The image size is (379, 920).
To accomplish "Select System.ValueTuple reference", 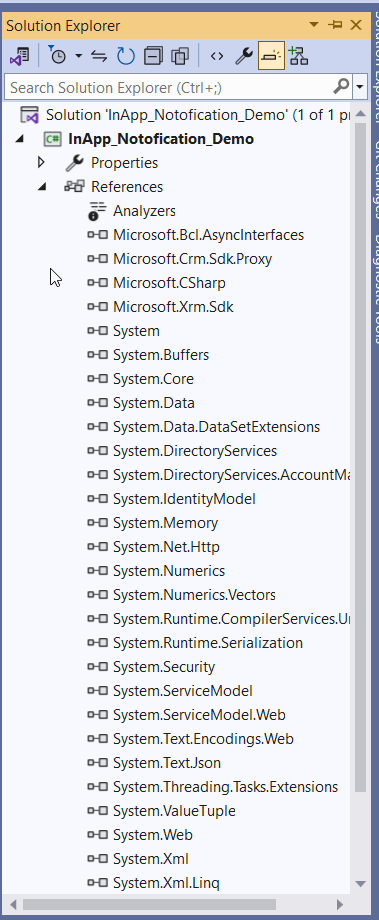I will [174, 811].
